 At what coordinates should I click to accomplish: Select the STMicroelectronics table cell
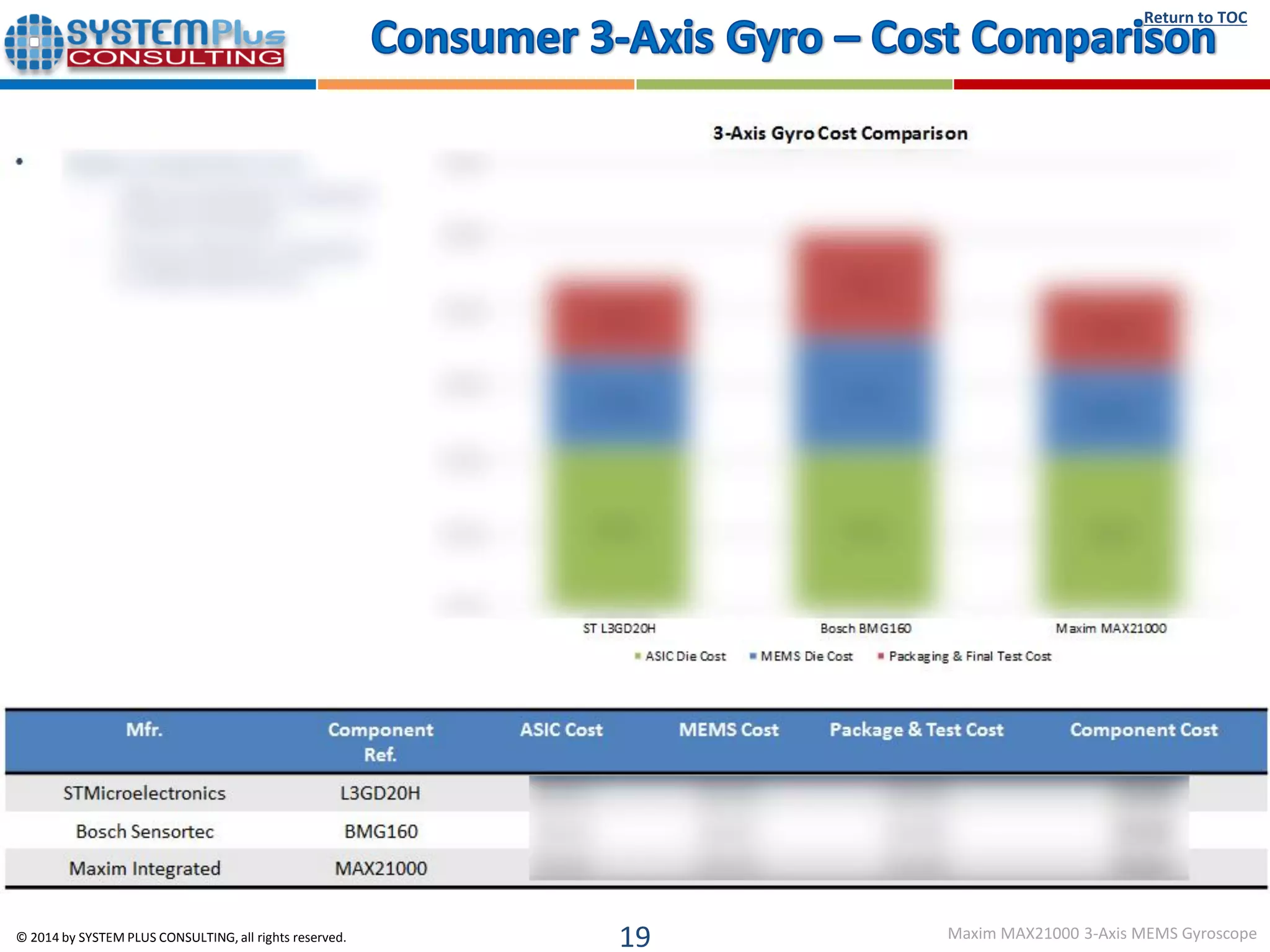[x=144, y=793]
